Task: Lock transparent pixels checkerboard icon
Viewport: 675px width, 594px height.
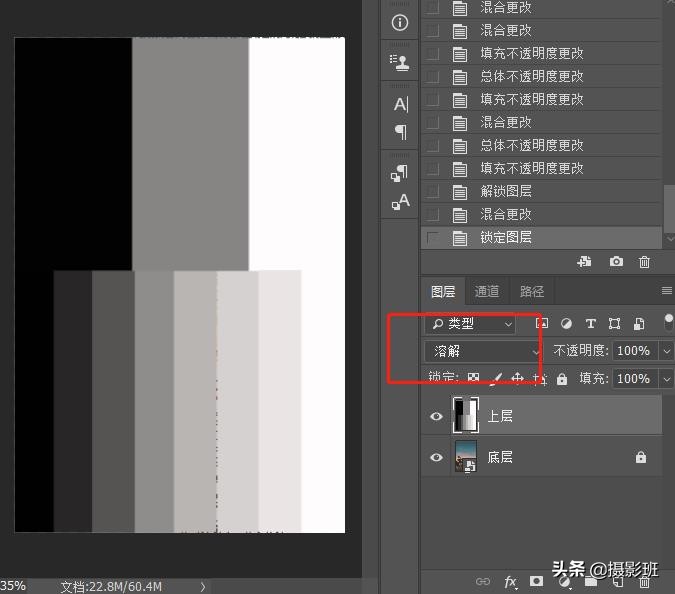Action: click(473, 378)
